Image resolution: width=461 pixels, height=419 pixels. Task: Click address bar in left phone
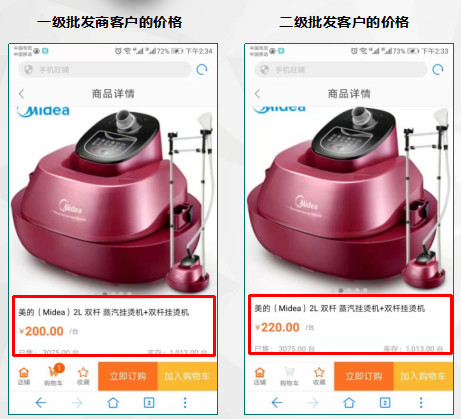point(105,70)
